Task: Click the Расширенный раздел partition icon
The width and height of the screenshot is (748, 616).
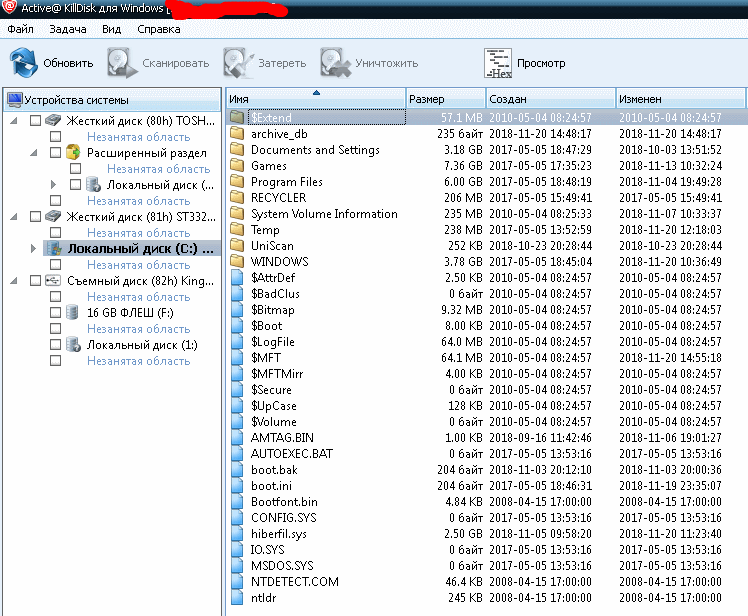Action: point(72,153)
